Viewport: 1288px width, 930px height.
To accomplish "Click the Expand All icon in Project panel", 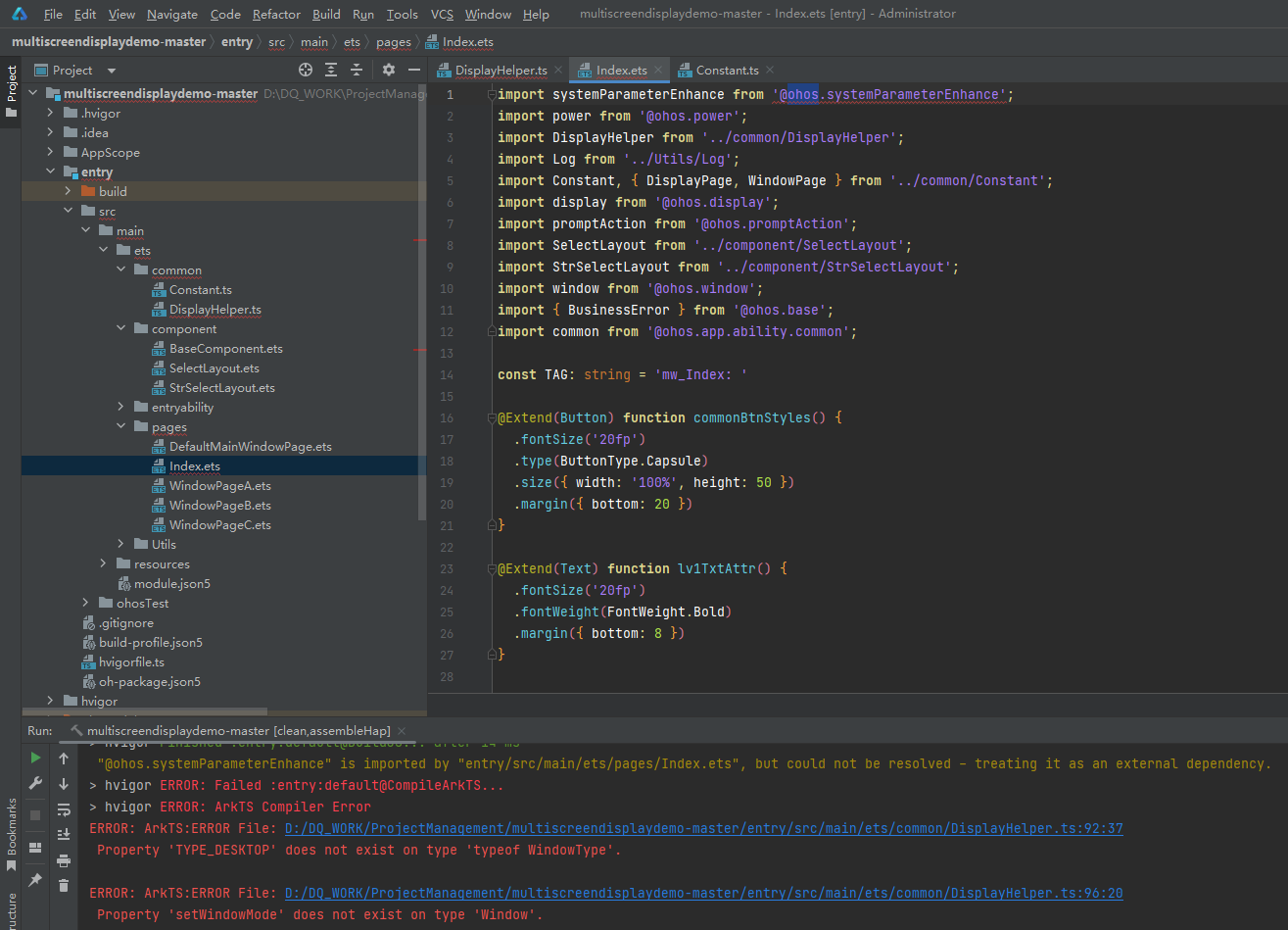I will pos(331,70).
